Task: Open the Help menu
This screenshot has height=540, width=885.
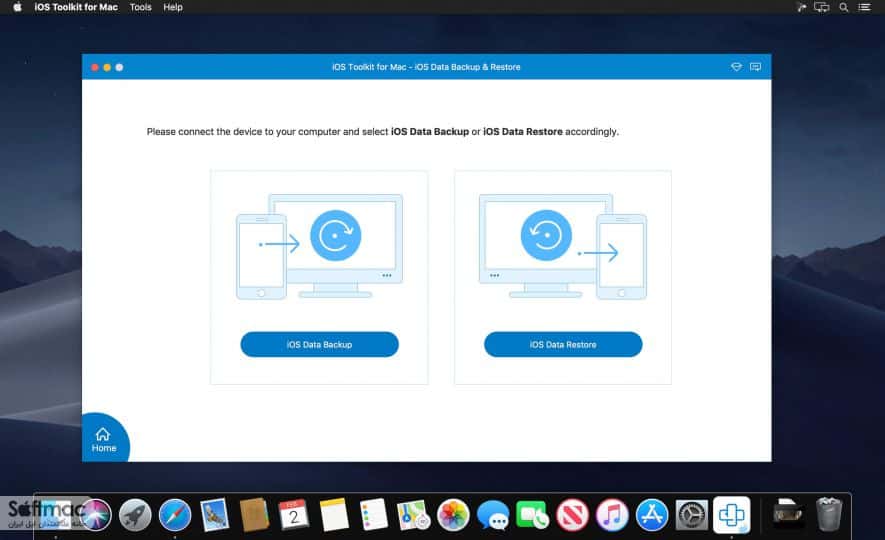Action: point(173,7)
